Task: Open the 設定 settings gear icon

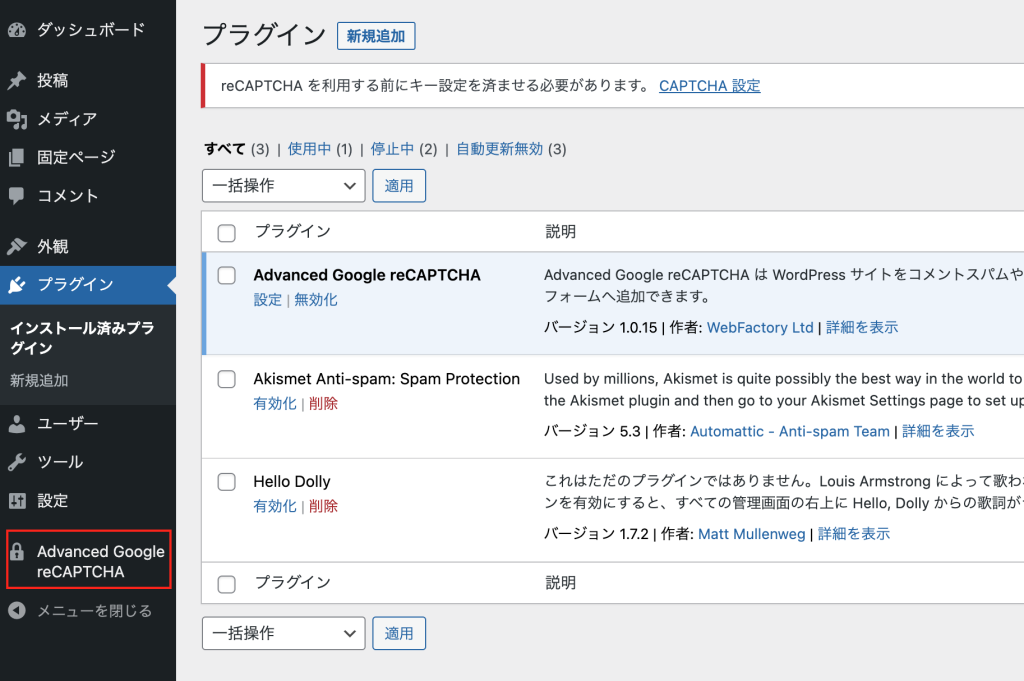Action: (17, 500)
